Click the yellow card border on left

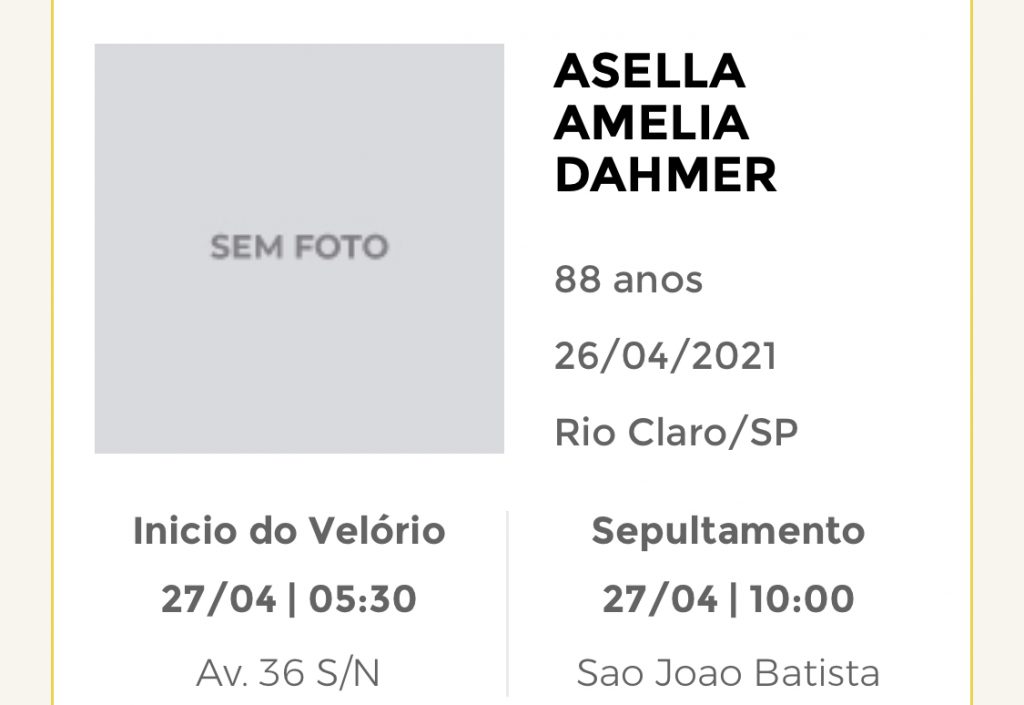(52, 352)
